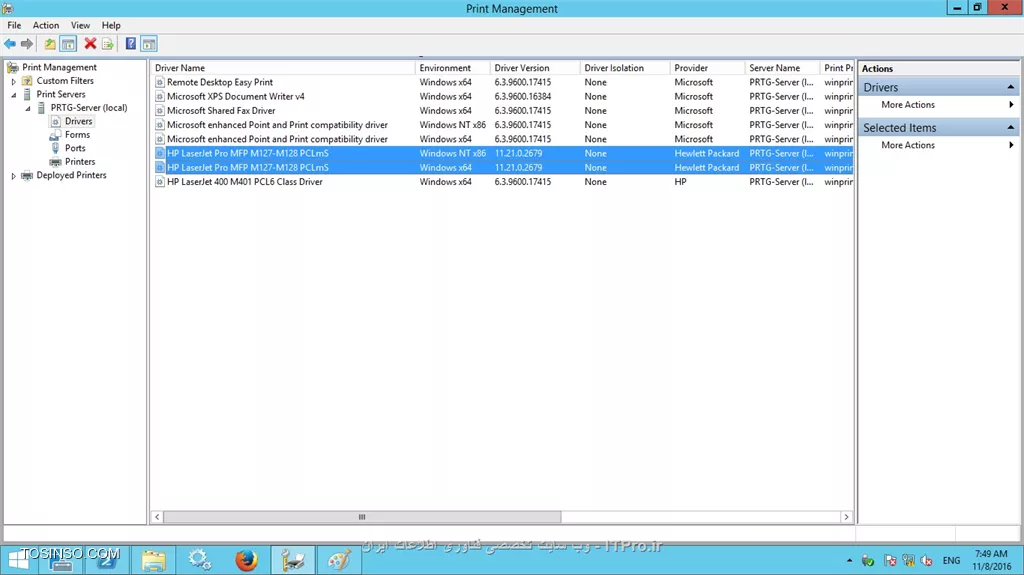Click the Forms icon in the tree
The image size is (1024, 575).
(x=55, y=135)
